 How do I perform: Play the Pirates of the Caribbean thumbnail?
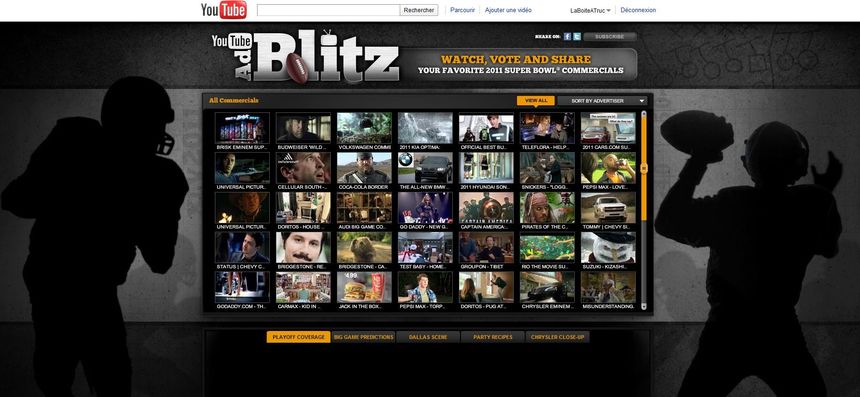547,207
